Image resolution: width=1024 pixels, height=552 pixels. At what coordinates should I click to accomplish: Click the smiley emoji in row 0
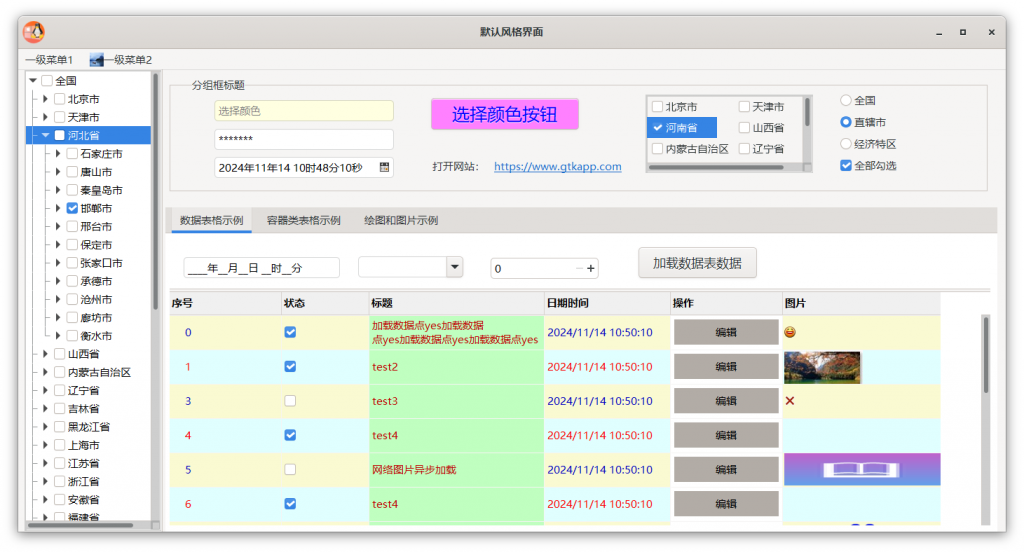coord(790,332)
